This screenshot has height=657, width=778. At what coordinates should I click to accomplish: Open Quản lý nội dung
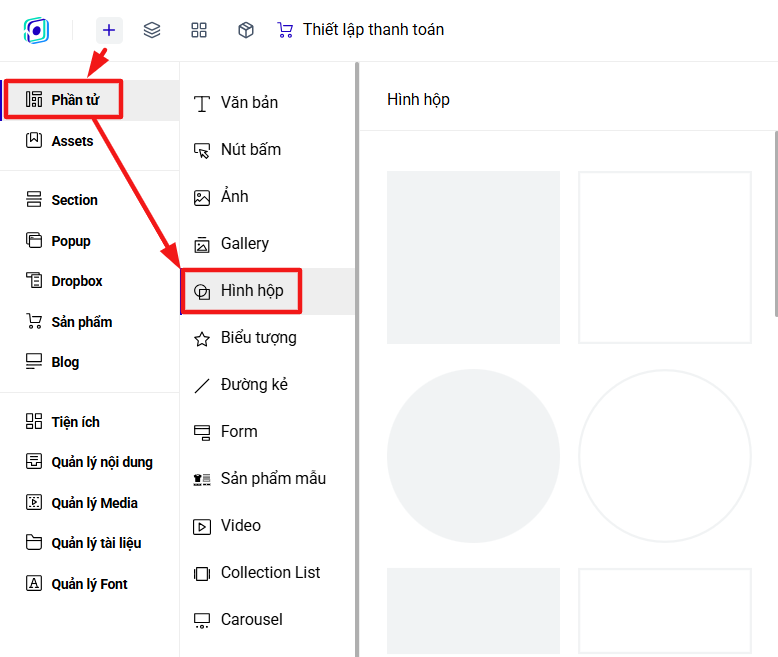tap(90, 462)
